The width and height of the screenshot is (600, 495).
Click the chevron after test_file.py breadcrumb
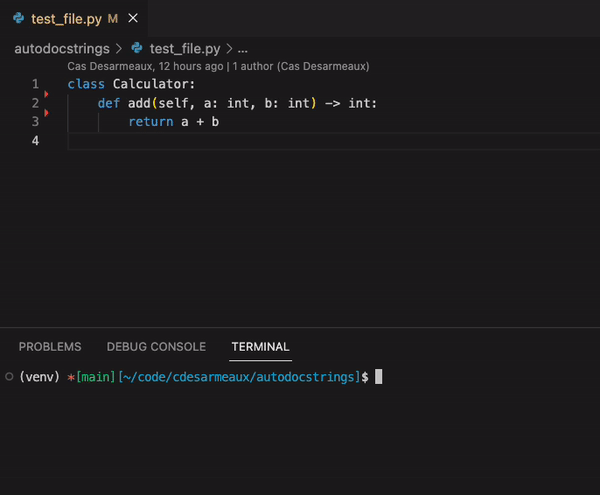[x=229, y=49]
